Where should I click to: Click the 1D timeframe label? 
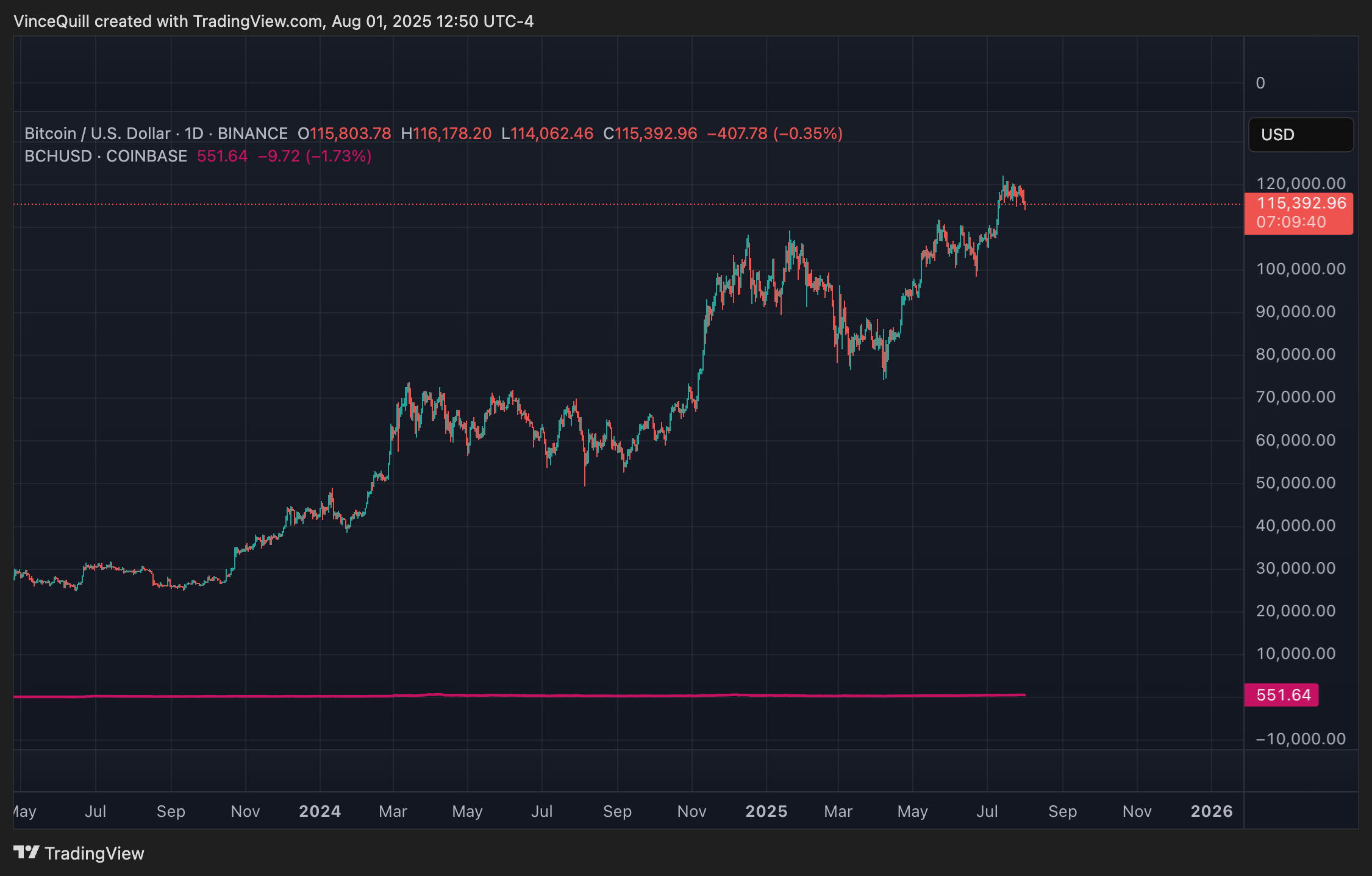[190, 133]
